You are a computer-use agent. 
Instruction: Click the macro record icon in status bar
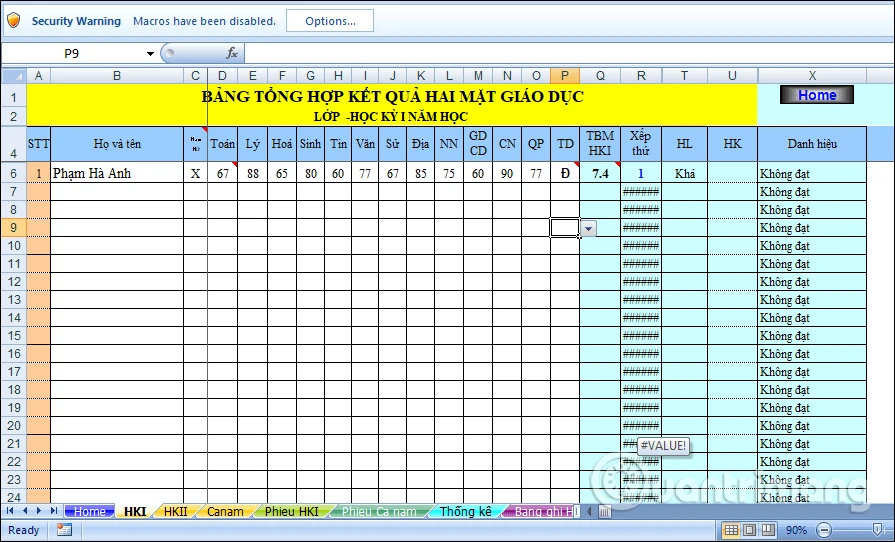tap(64, 529)
